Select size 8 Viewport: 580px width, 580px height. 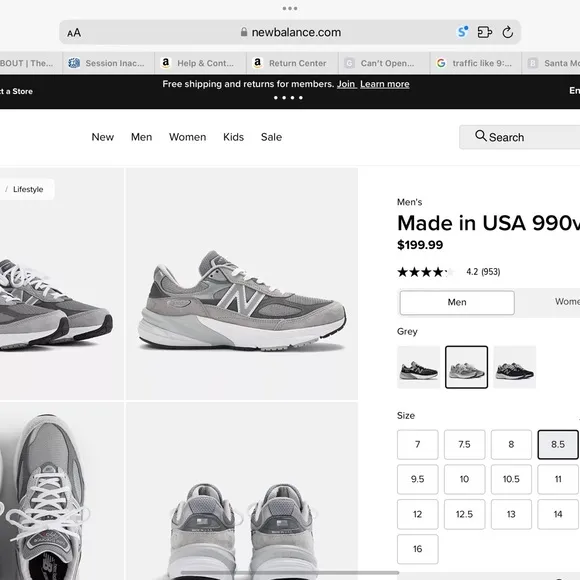coord(511,444)
